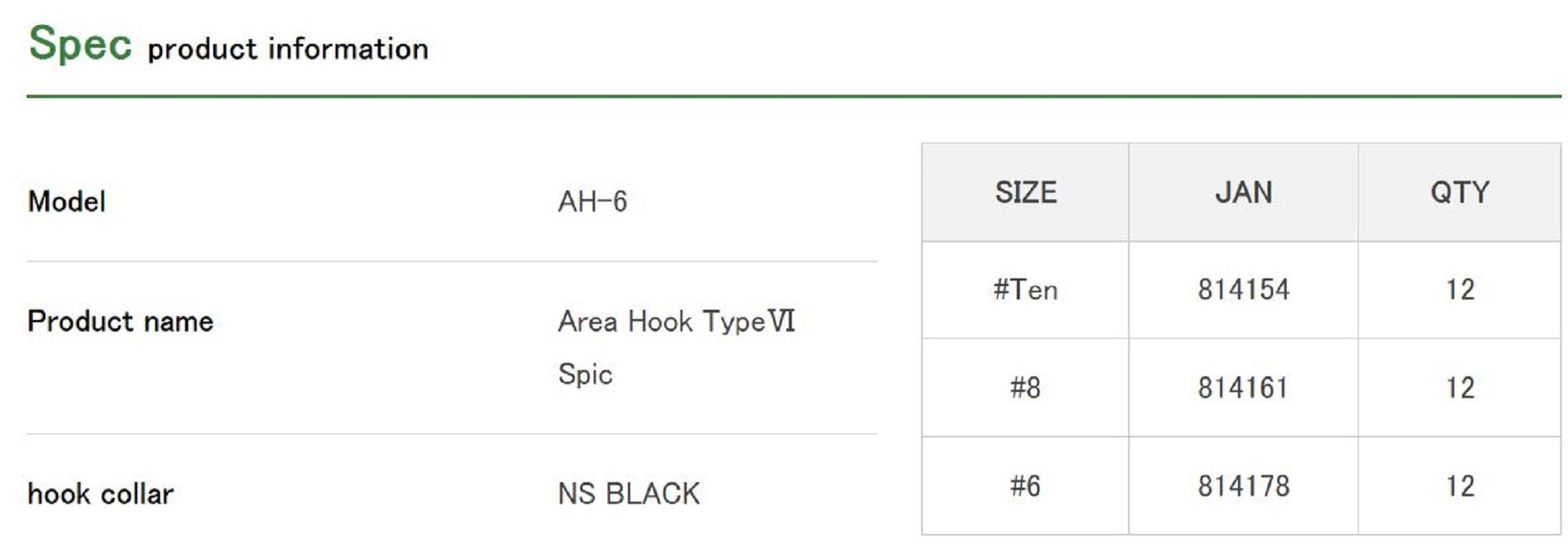Click quantity 12 in the #6 row
Image resolution: width=1568 pixels, height=548 pixels.
click(1460, 486)
